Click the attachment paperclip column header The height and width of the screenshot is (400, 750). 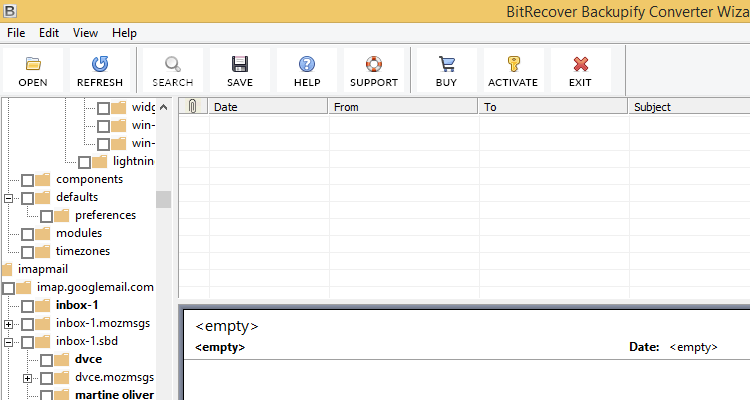click(193, 106)
